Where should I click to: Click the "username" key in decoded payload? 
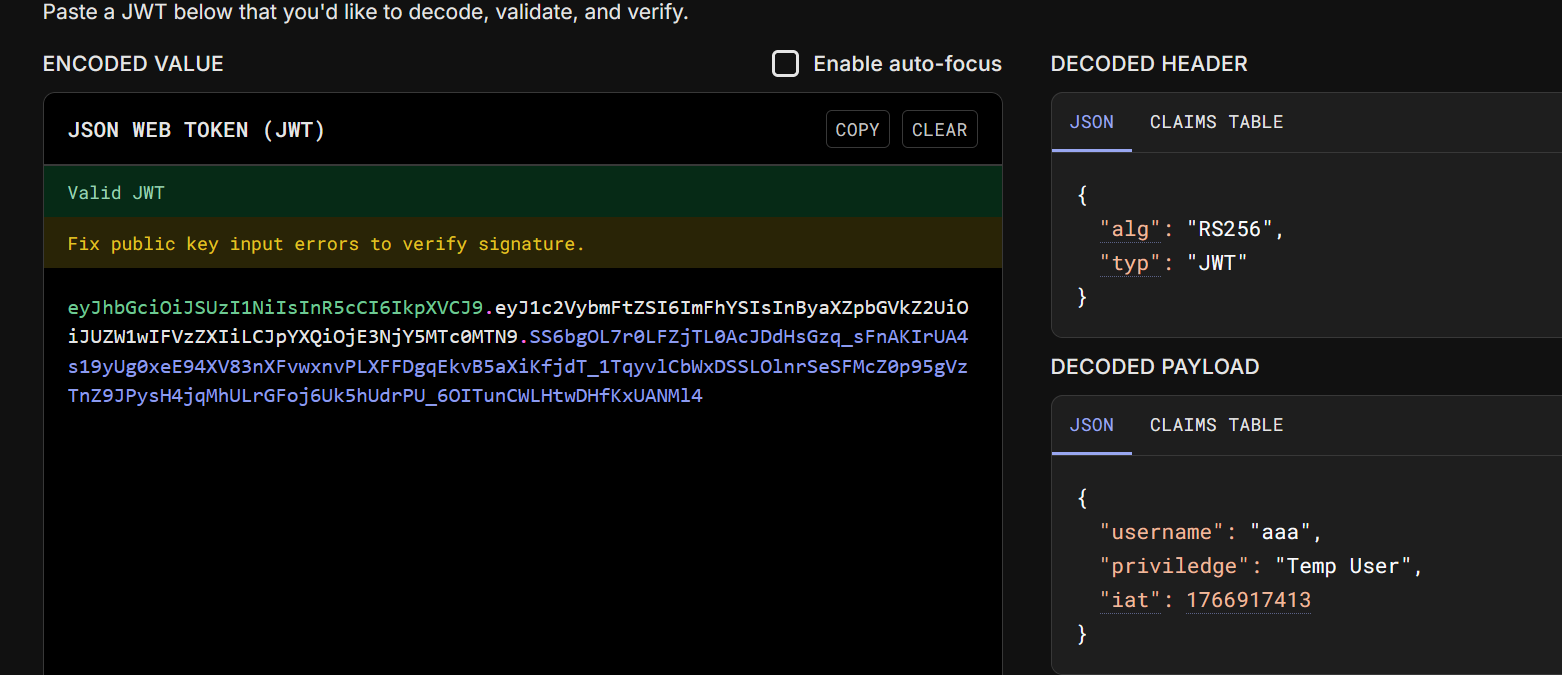(x=1163, y=532)
